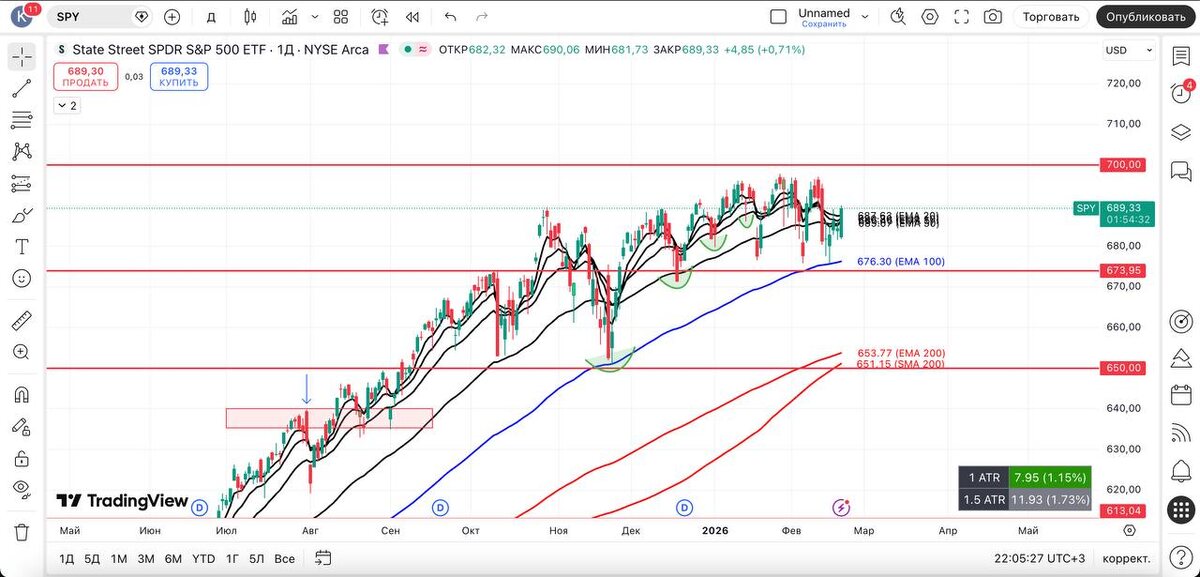Image resolution: width=1200 pixels, height=577 pixels.
Task: Click the ПРОДАТЬ 689,30 sell button
Action: coord(85,77)
